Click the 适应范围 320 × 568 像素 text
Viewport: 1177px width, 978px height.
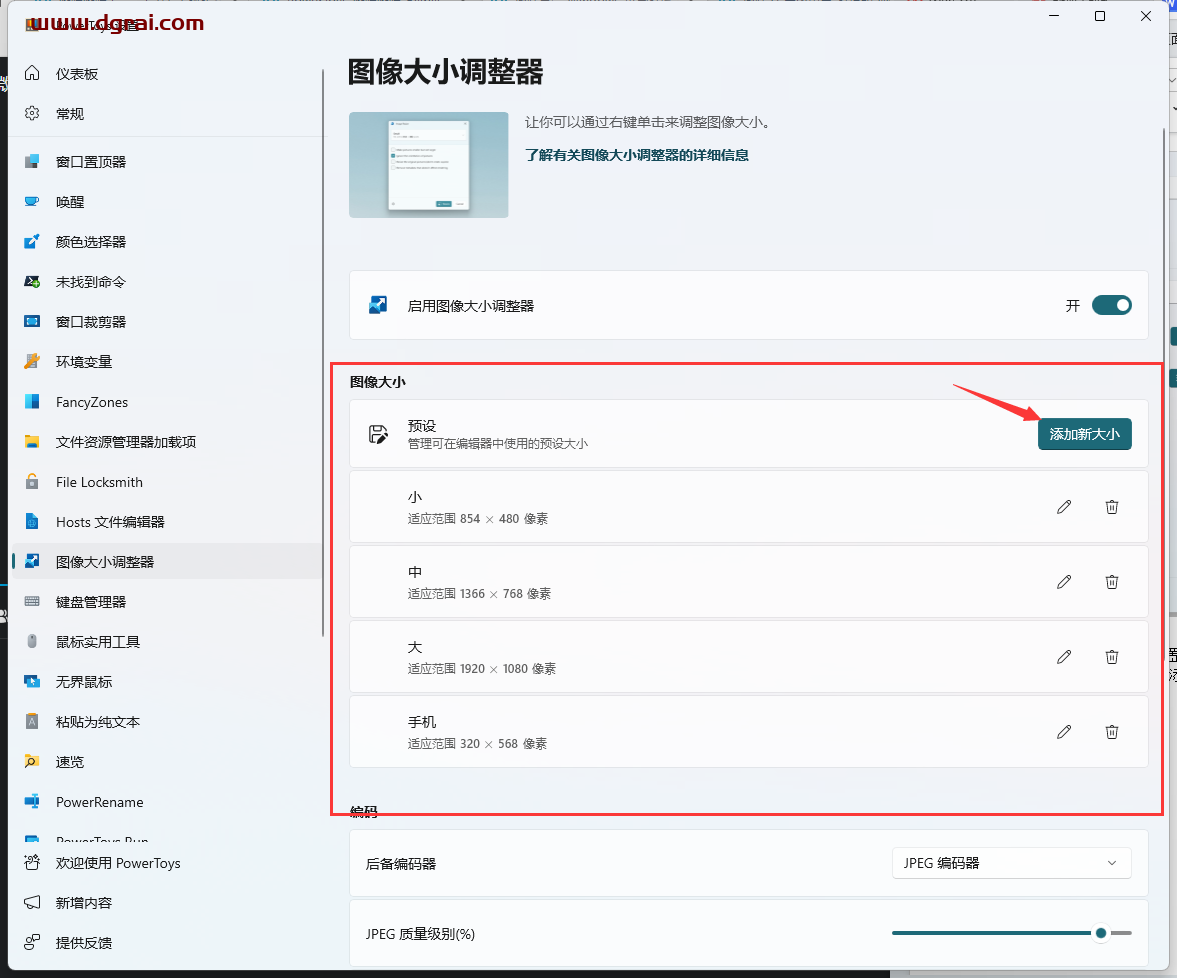[x=477, y=744]
